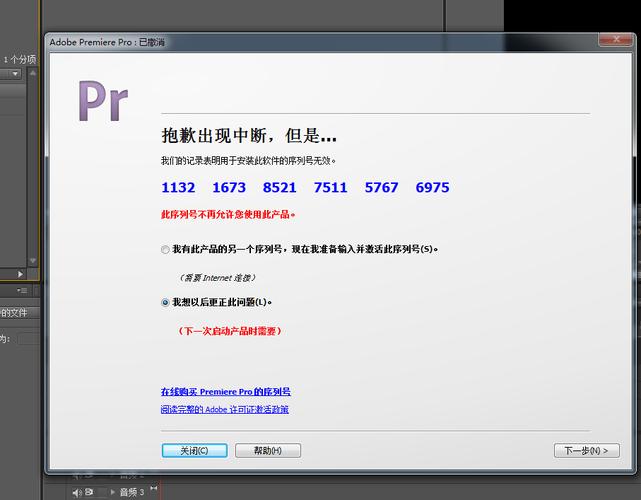Click the 帮助(H) help button
The width and height of the screenshot is (641, 500).
click(x=268, y=451)
